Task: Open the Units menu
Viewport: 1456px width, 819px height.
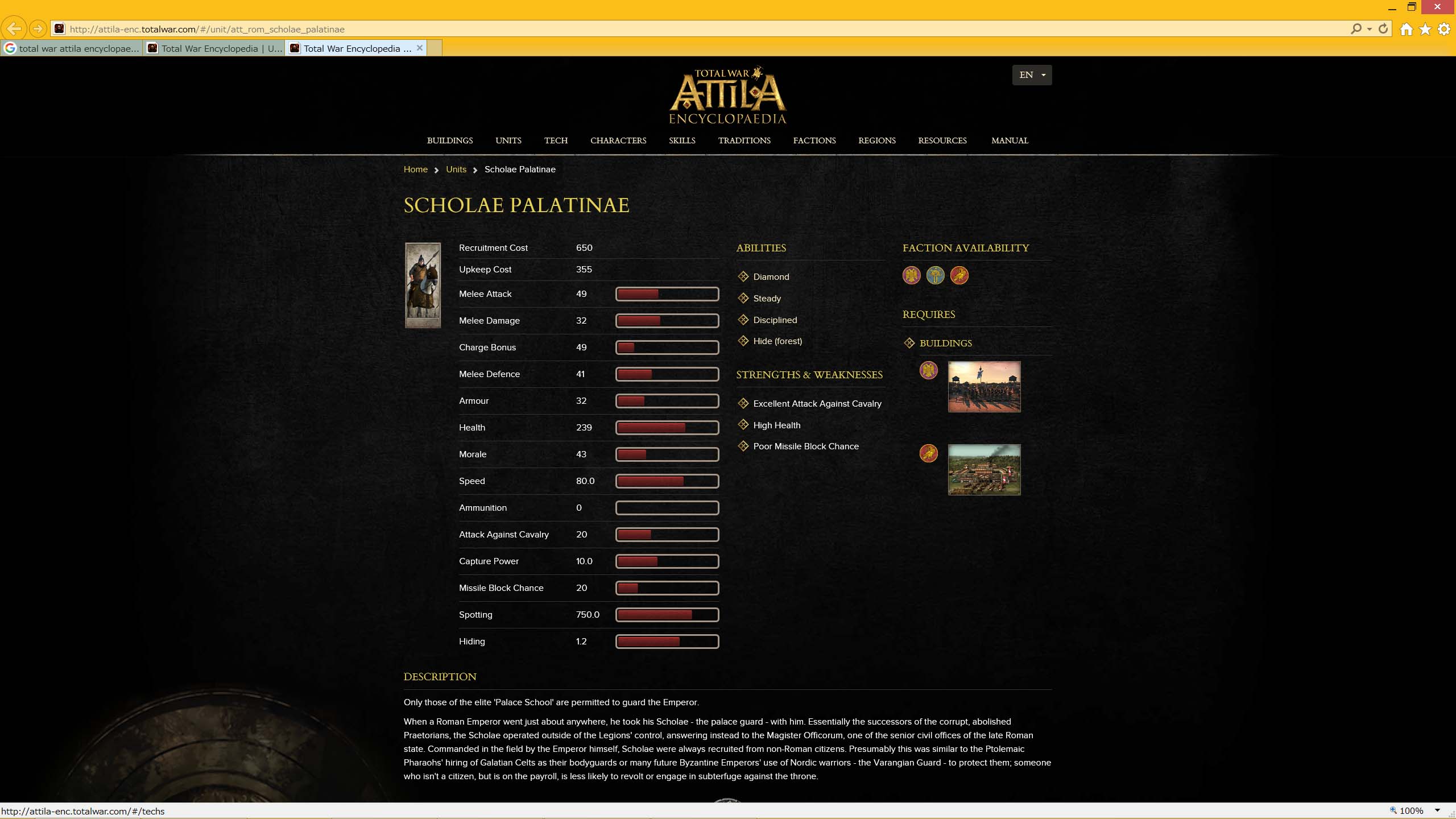Action: pyautogui.click(x=508, y=140)
